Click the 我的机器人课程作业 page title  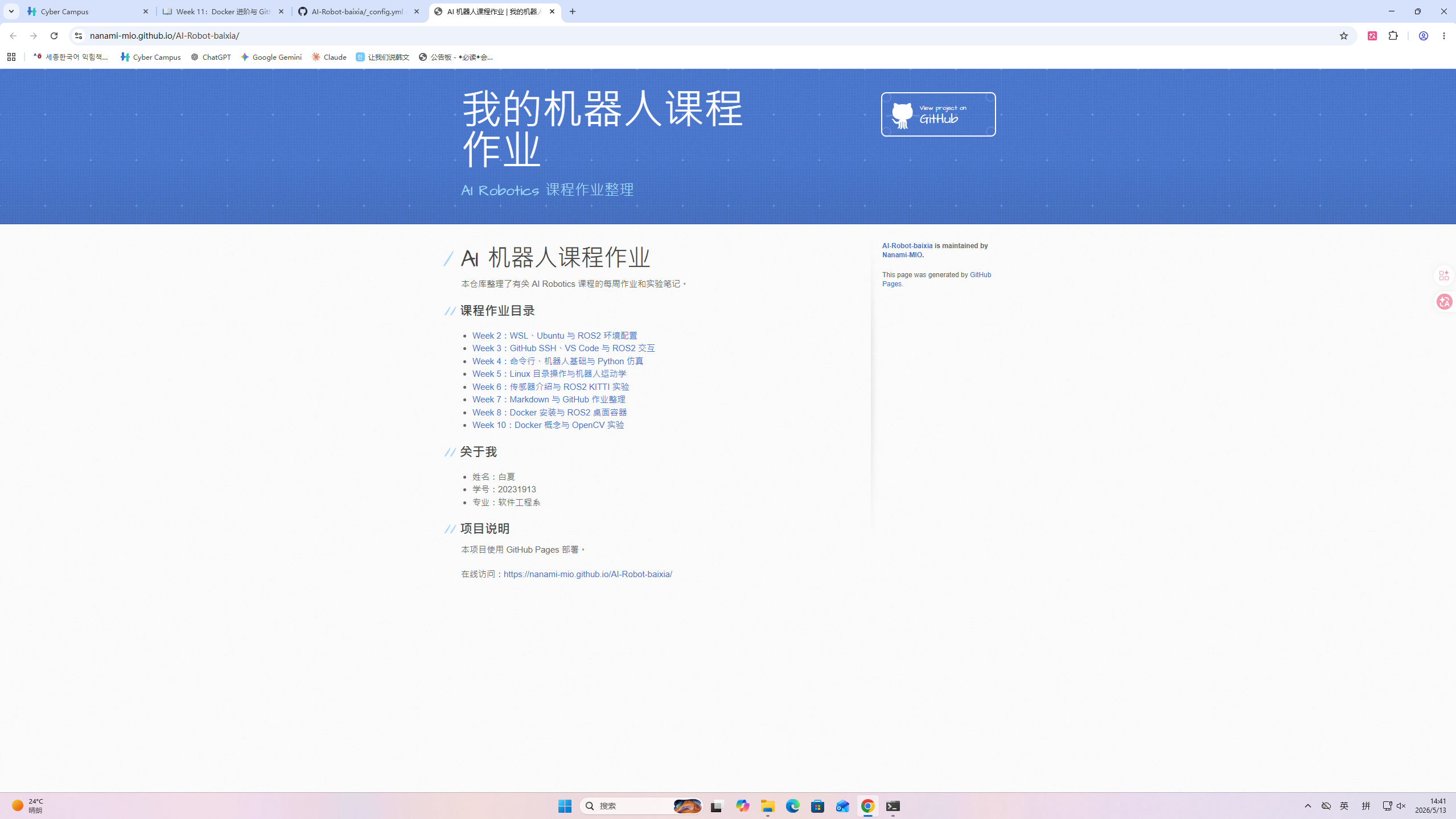(602, 129)
